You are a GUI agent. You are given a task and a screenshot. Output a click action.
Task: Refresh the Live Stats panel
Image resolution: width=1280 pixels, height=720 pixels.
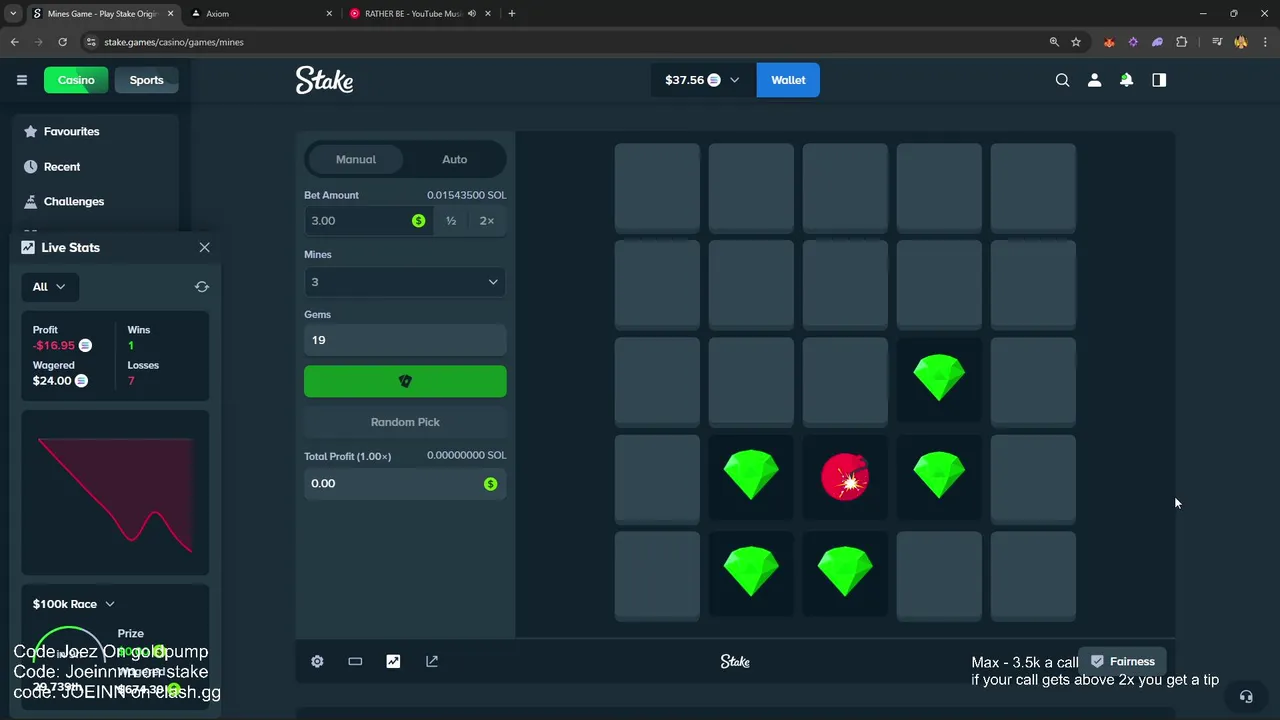(202, 287)
